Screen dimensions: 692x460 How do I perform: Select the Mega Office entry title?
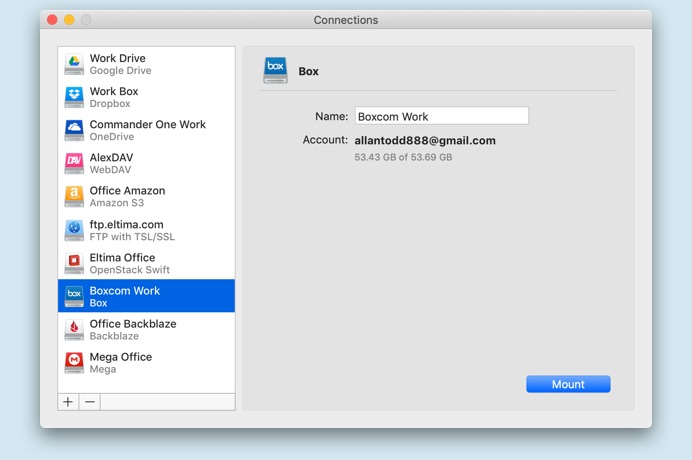(x=121, y=357)
